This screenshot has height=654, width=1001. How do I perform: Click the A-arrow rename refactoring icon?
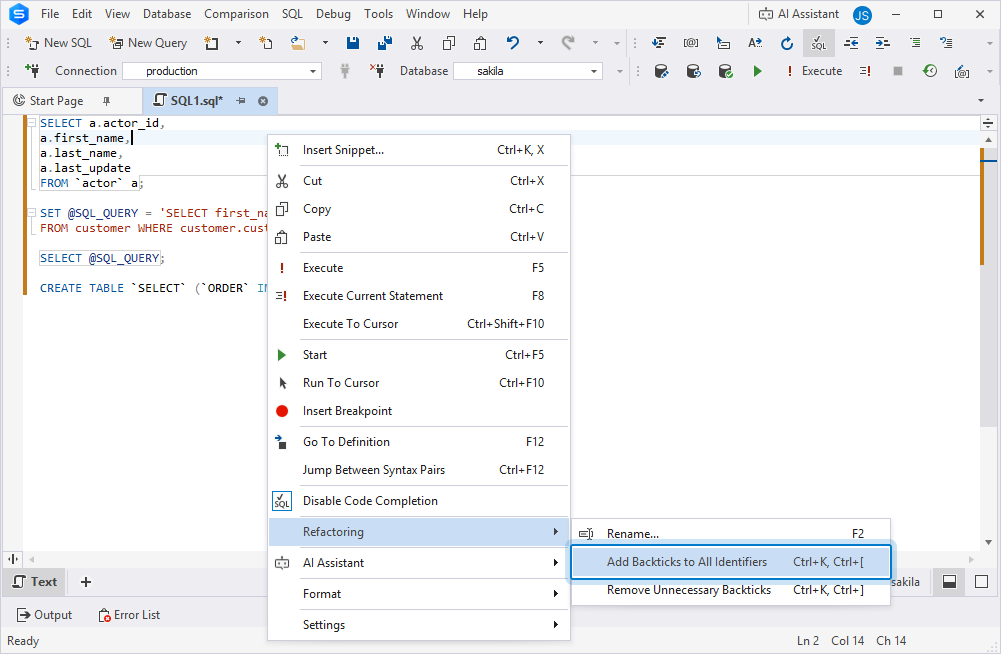coord(755,43)
